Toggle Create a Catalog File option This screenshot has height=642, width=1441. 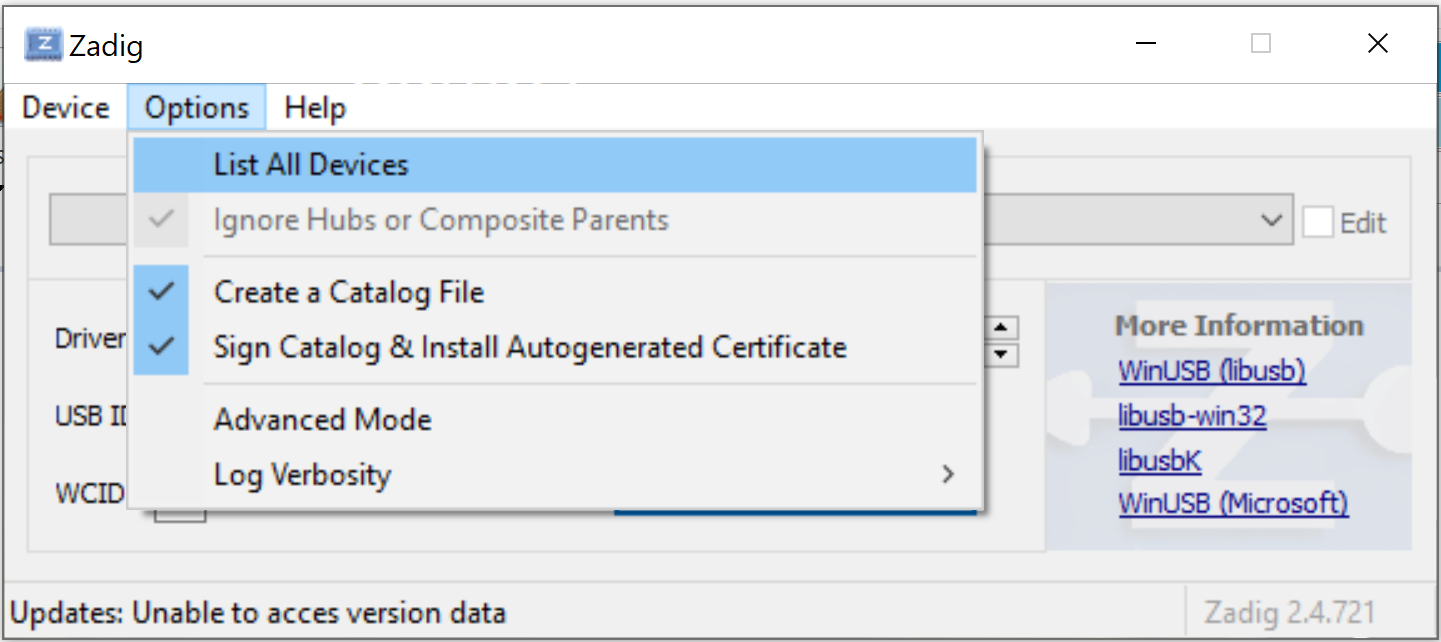[x=555, y=292]
